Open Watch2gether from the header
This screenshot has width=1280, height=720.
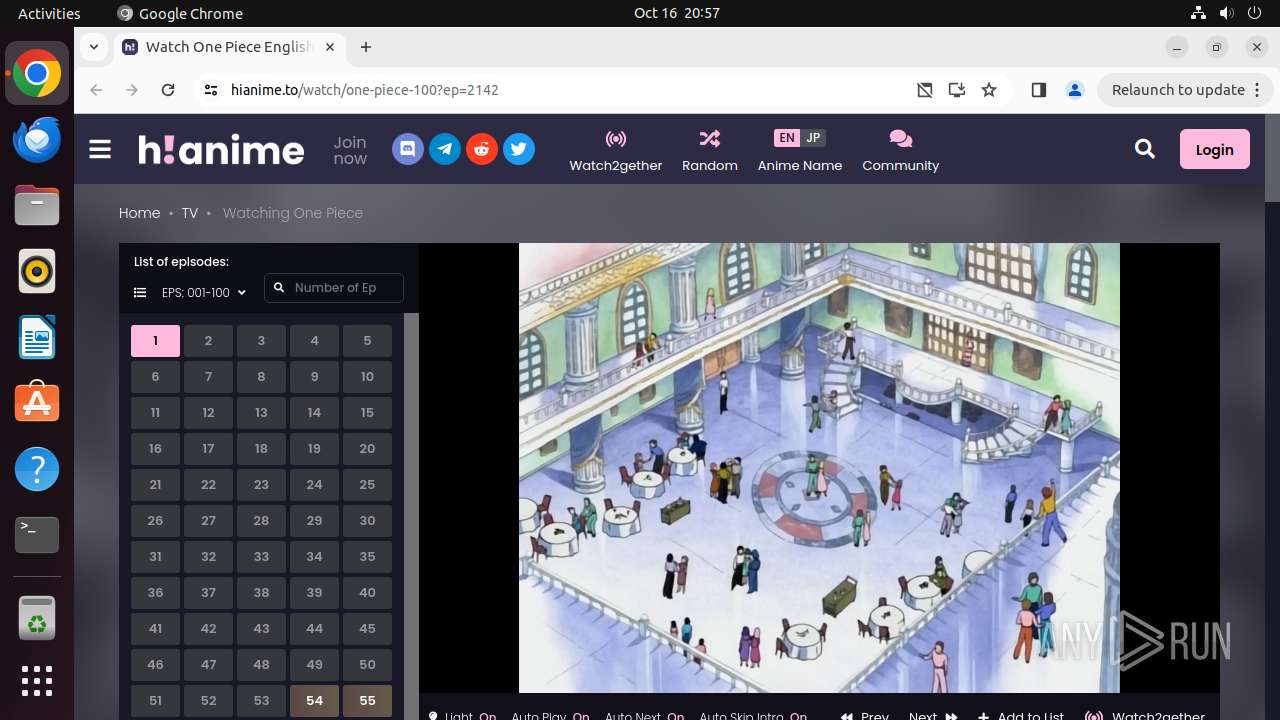click(616, 150)
